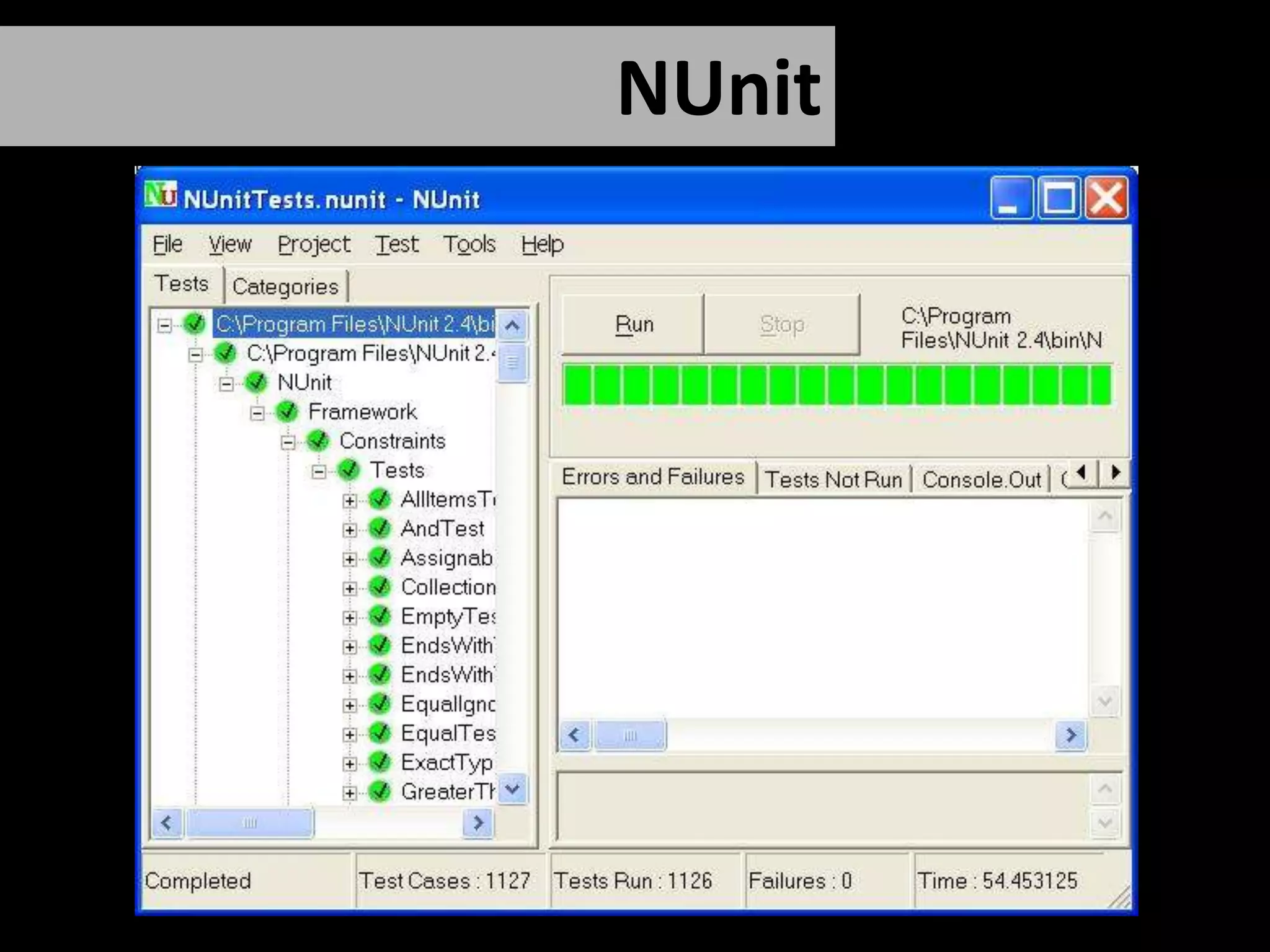This screenshot has height=952, width=1270.
Task: Collapse the NUnit tree node
Action: (x=226, y=384)
